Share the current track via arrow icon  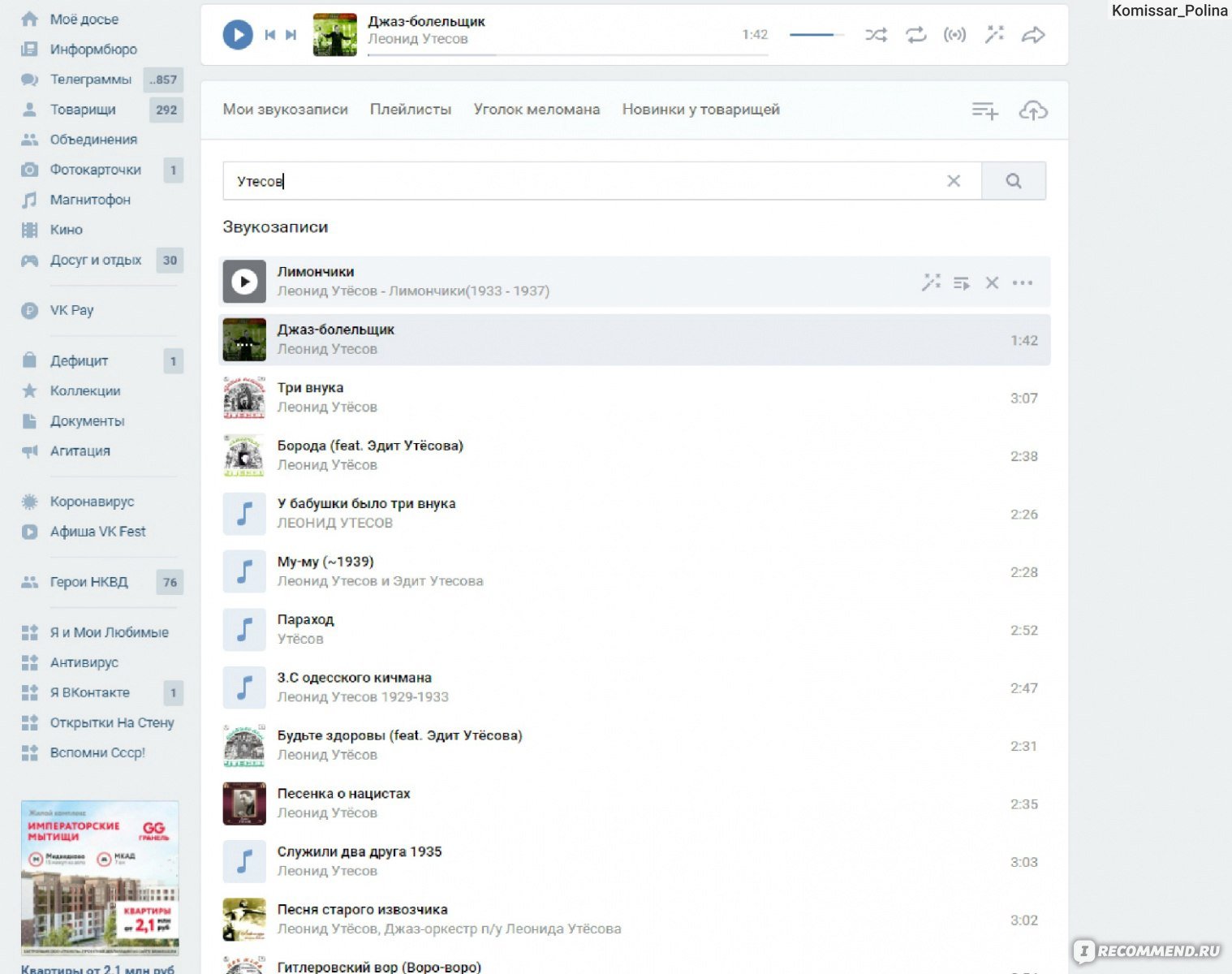[1033, 35]
